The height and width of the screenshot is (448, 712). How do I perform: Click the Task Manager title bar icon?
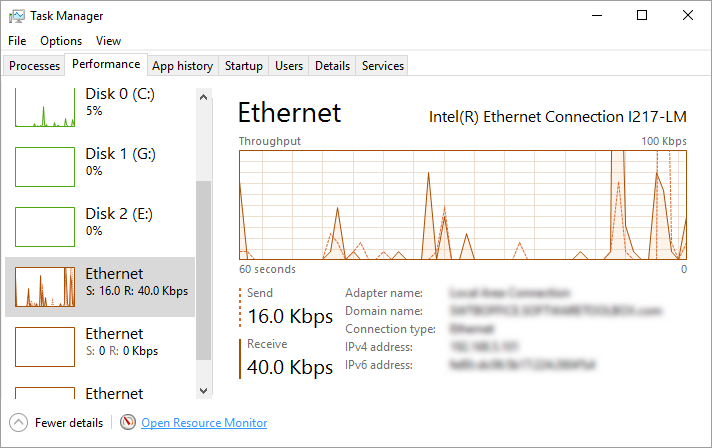17,16
